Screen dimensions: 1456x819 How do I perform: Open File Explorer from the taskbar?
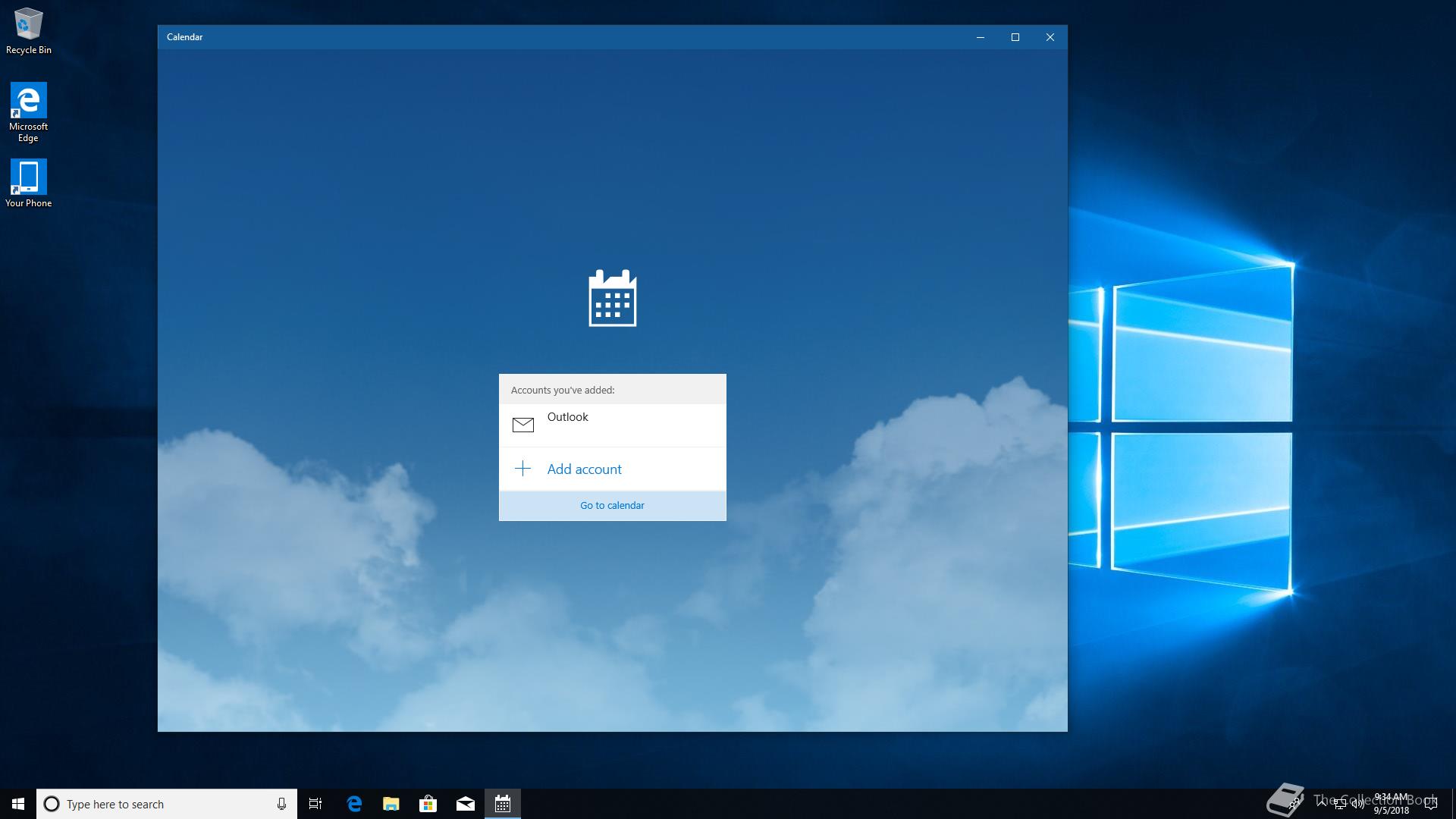pyautogui.click(x=391, y=804)
